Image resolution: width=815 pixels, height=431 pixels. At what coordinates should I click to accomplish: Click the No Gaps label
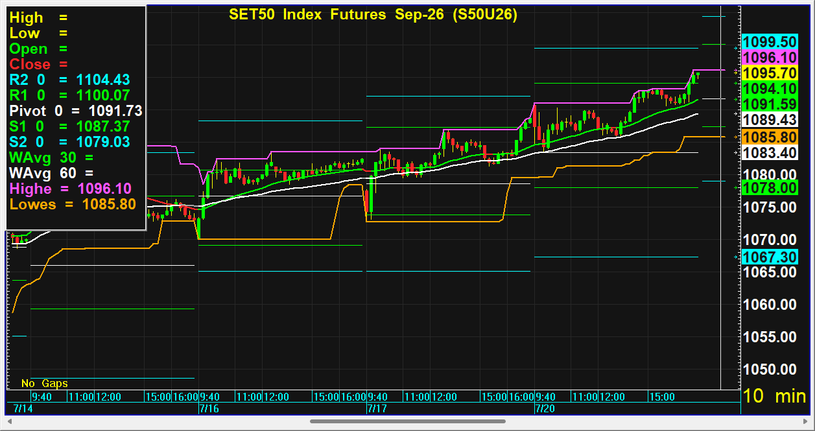[x=44, y=384]
